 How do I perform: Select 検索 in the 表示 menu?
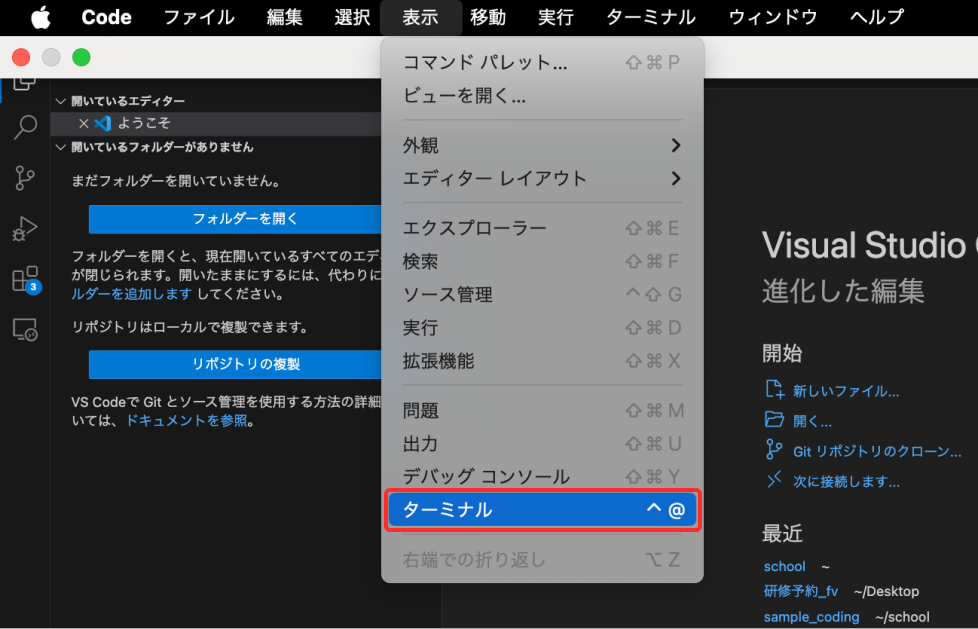542,261
